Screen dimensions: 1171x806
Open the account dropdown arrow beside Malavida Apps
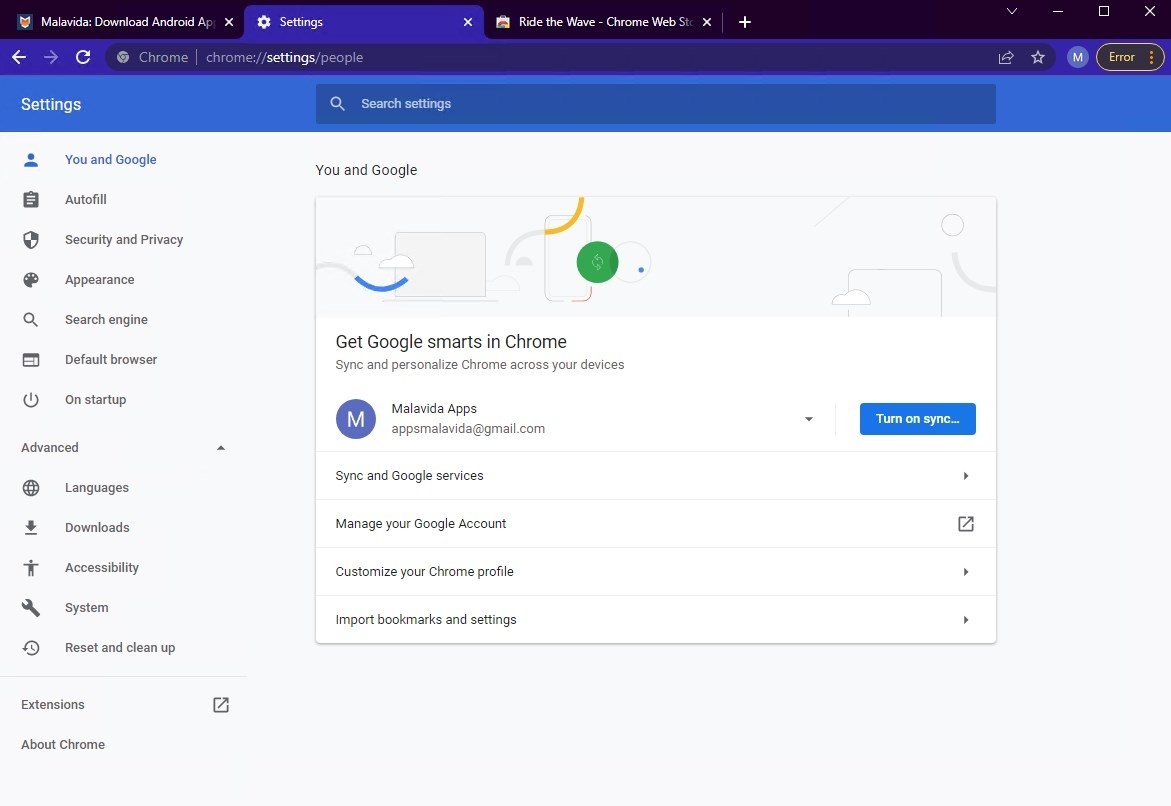coord(809,419)
